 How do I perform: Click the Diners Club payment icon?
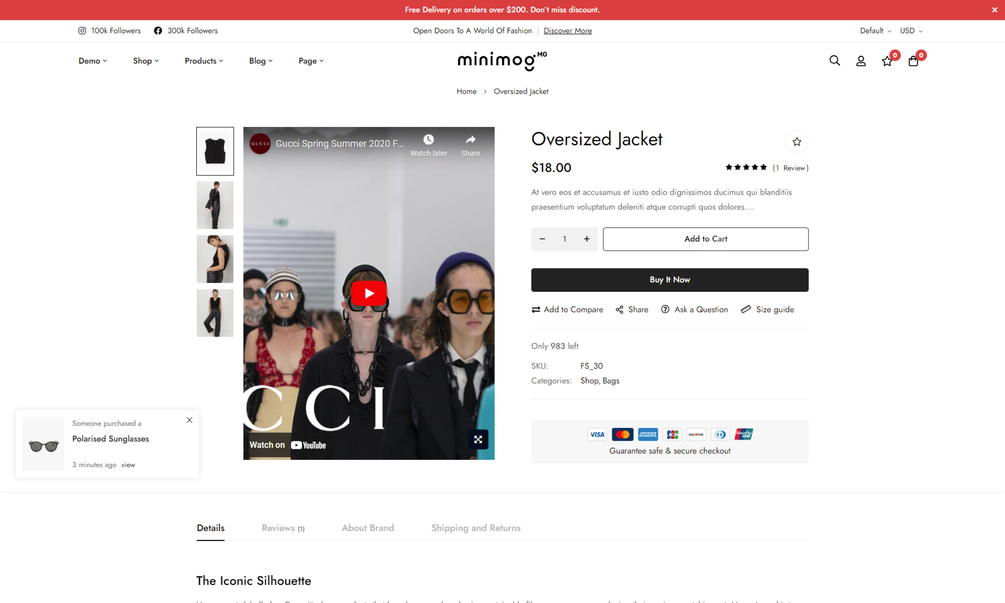(720, 434)
